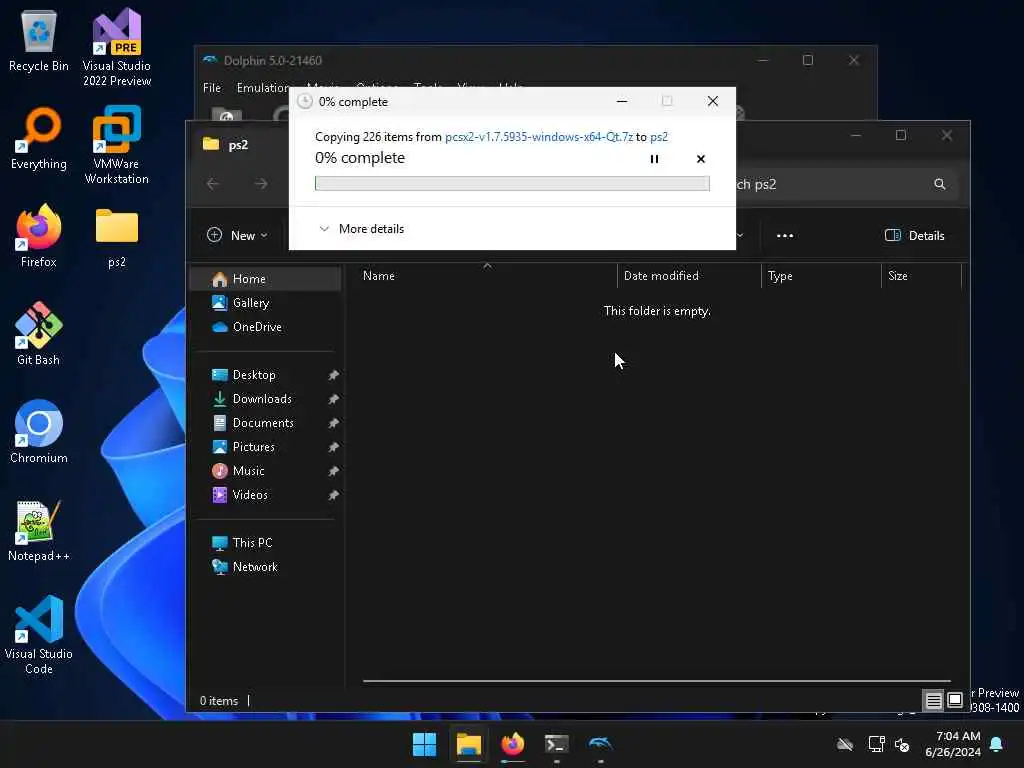Viewport: 1024px width, 768px height.
Task: Open the New dropdown in File Explorer
Action: tap(237, 235)
